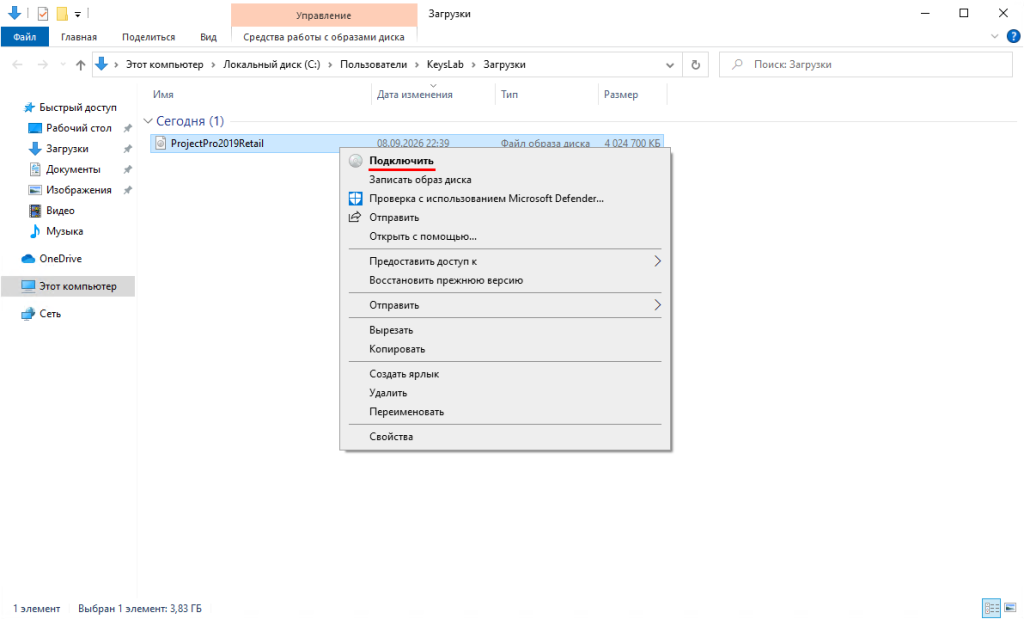Open Загрузки in the sidebar
1024x619 pixels.
coord(67,149)
